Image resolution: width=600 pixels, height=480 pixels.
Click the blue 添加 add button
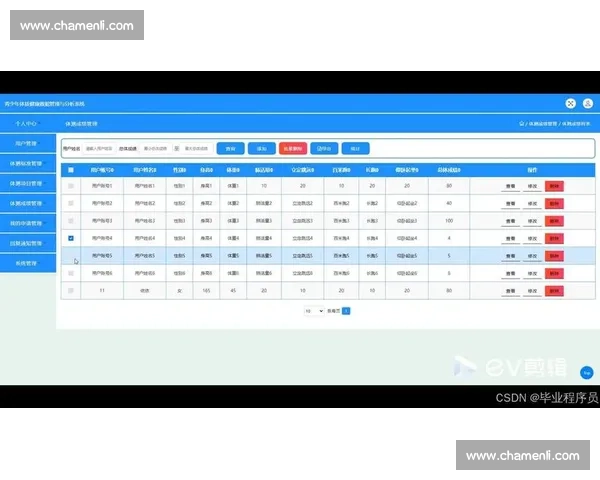262,149
